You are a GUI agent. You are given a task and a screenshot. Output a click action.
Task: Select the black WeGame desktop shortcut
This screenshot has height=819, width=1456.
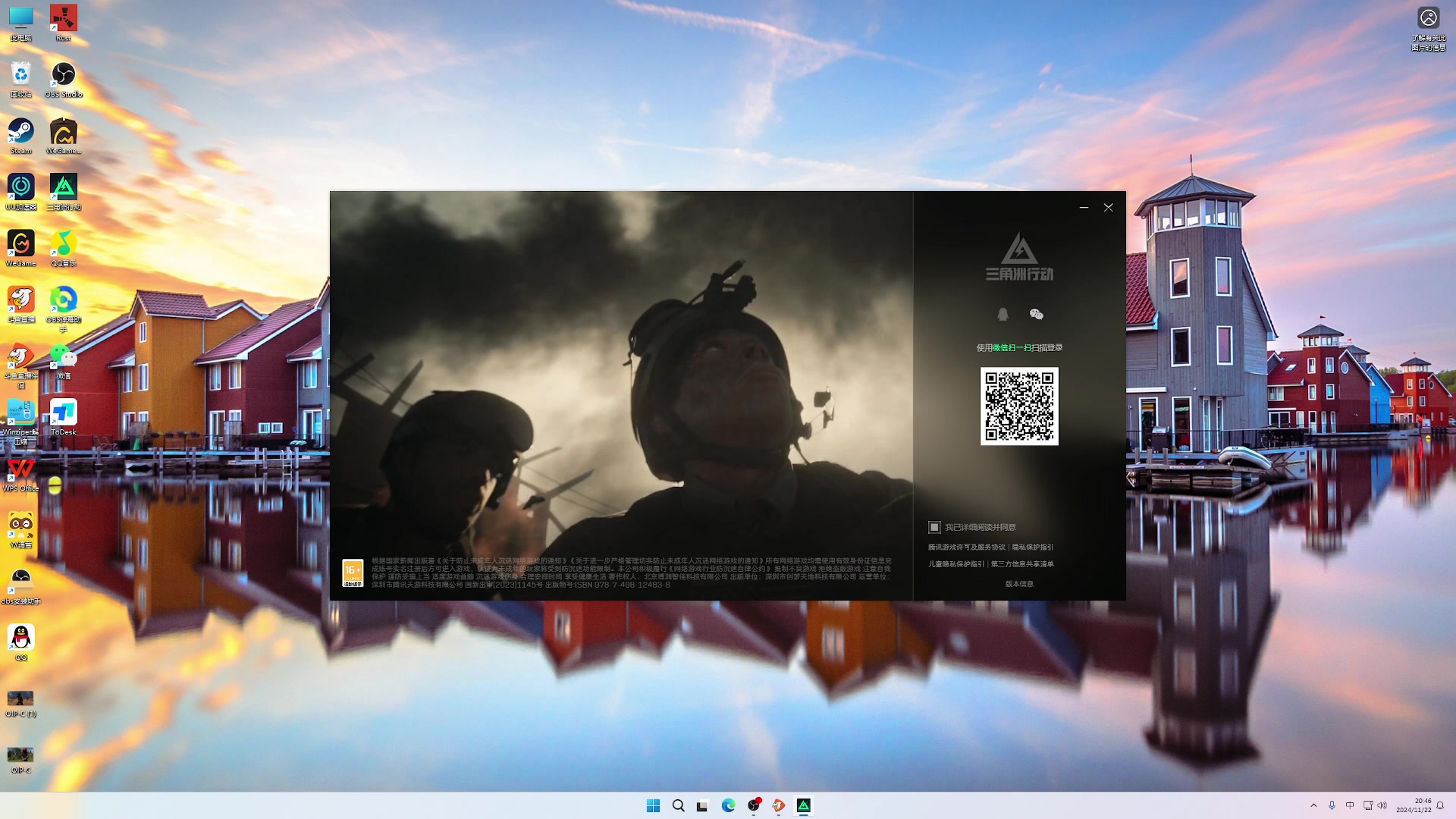[21, 248]
